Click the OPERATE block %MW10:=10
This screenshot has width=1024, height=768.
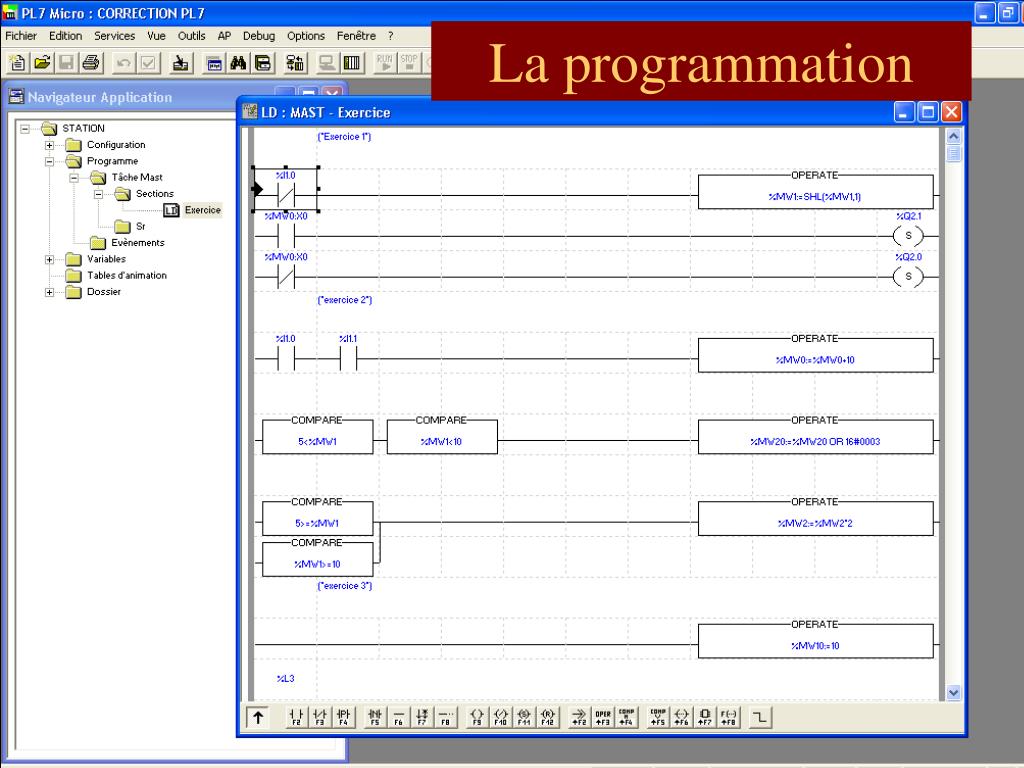[815, 641]
